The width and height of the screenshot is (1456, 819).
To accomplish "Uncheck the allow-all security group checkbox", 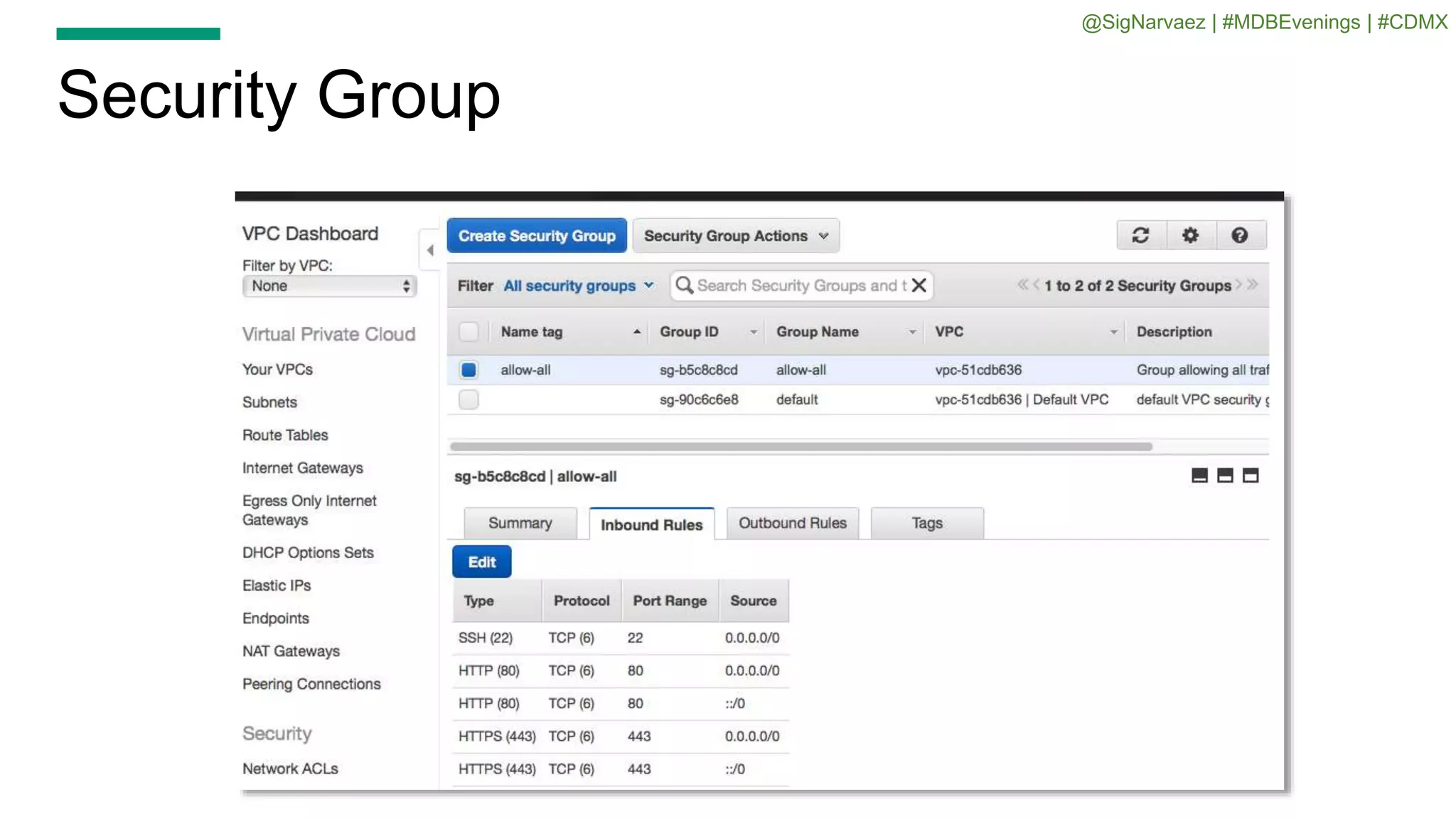I will pyautogui.click(x=469, y=370).
